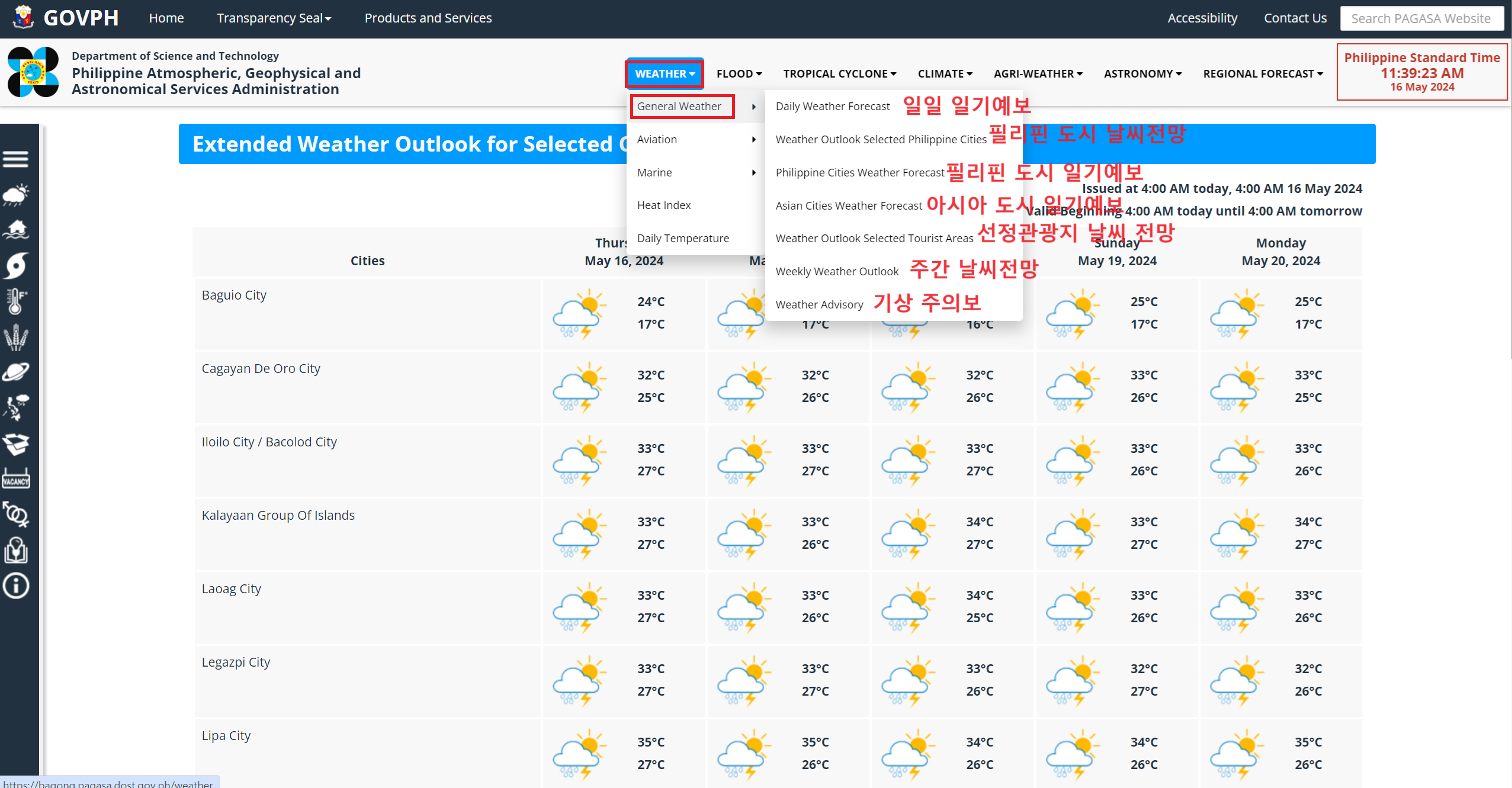Click the Contact Us link

coord(1295,18)
